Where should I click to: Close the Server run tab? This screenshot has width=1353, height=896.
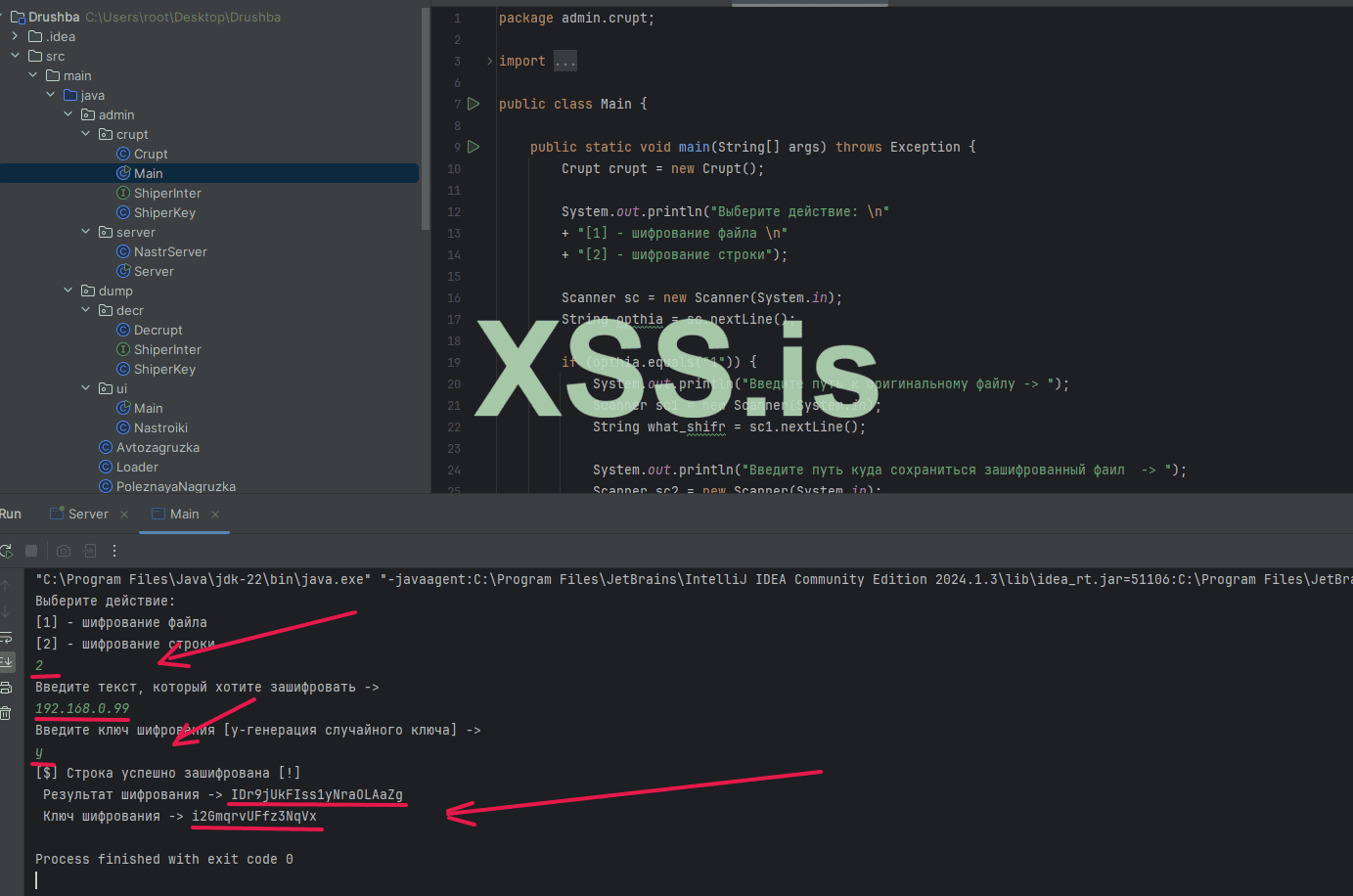coord(124,515)
